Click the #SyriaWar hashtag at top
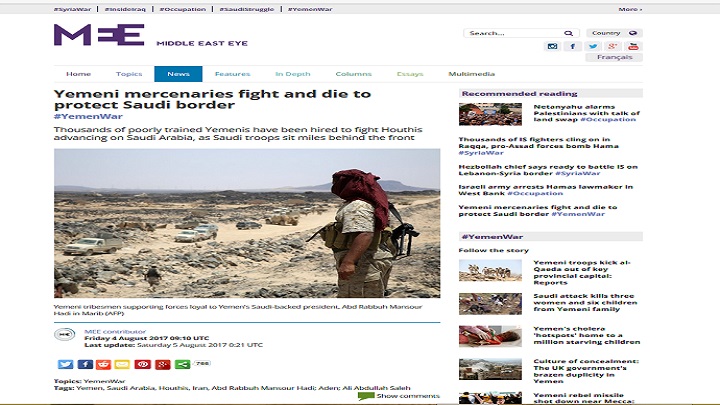 point(72,9)
